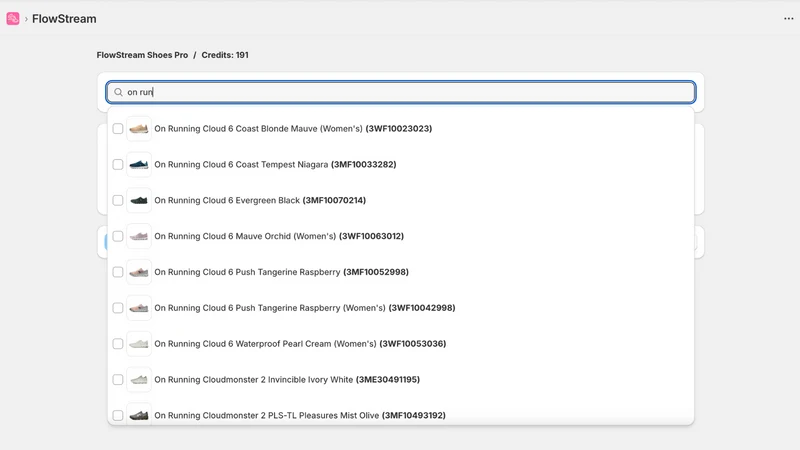
Task: Click the Coast Blonde Mauve shoe thumbnail
Action: pos(139,129)
